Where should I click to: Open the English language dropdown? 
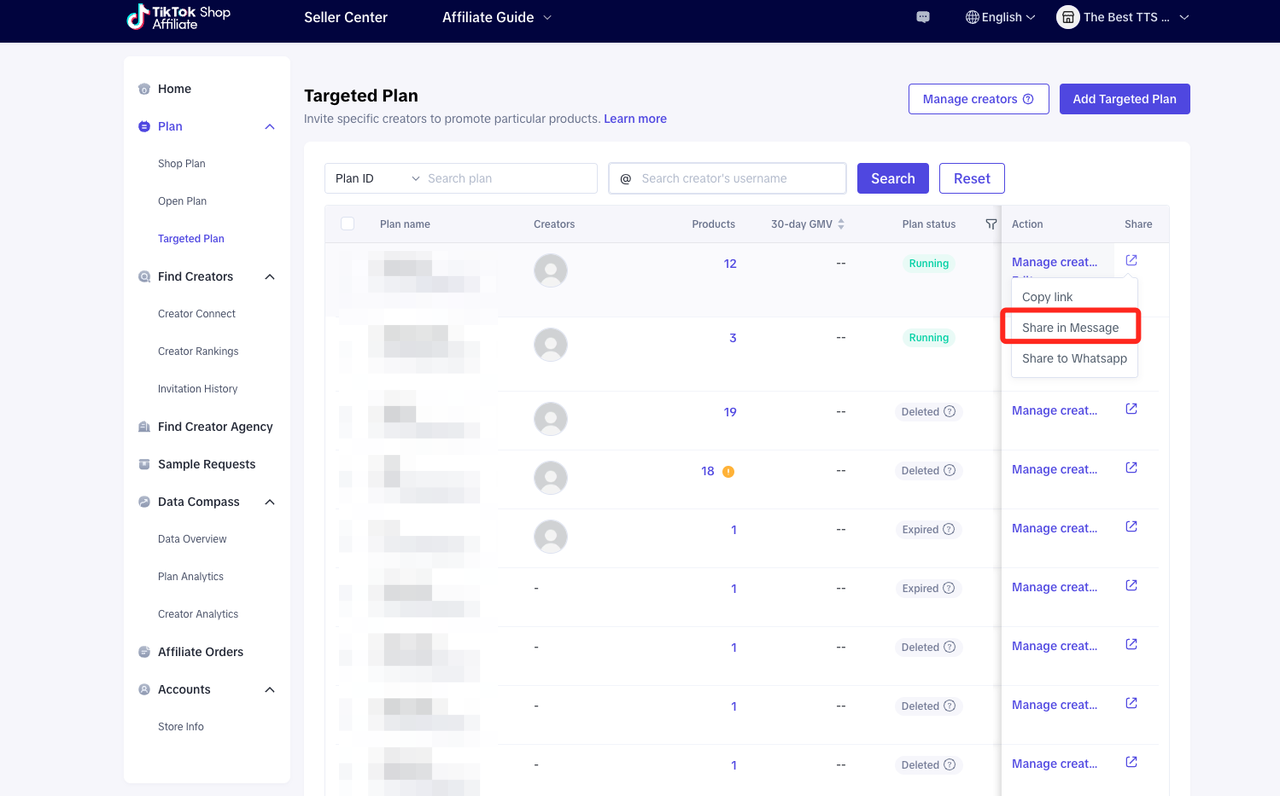click(x=1000, y=17)
